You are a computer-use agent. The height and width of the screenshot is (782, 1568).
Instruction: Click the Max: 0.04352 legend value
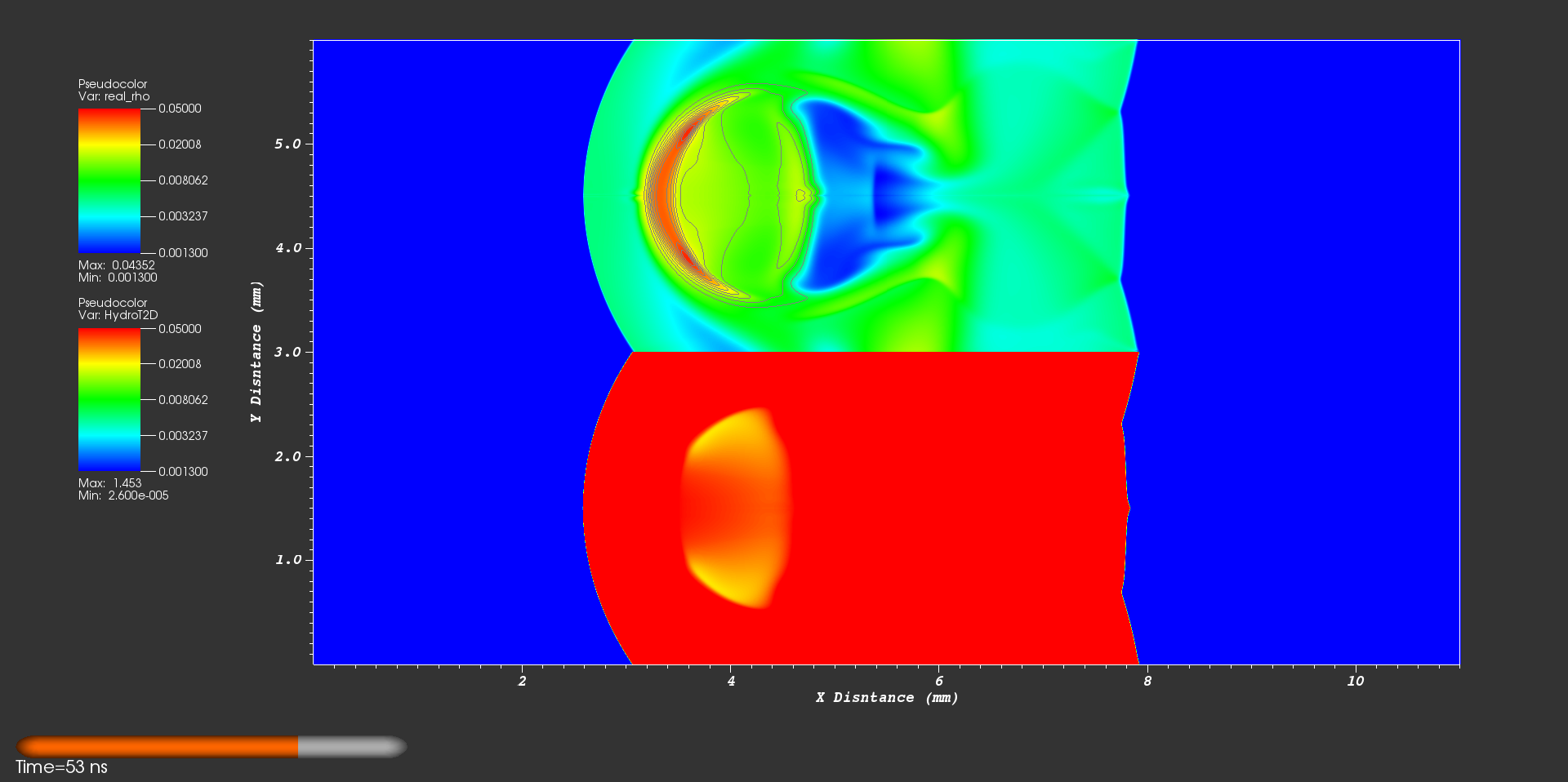tap(116, 265)
